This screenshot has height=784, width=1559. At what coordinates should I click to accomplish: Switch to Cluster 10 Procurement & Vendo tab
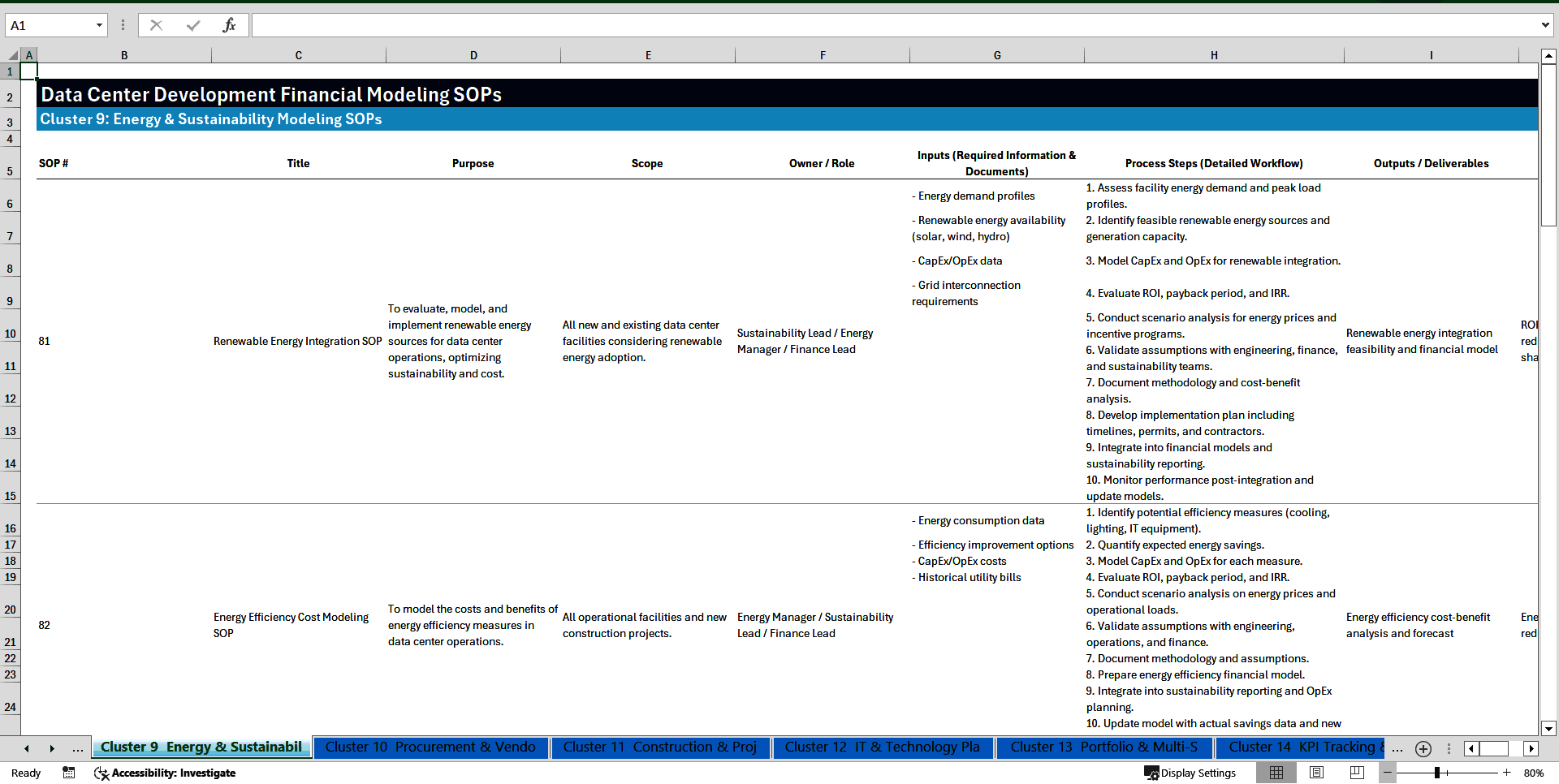coord(430,747)
